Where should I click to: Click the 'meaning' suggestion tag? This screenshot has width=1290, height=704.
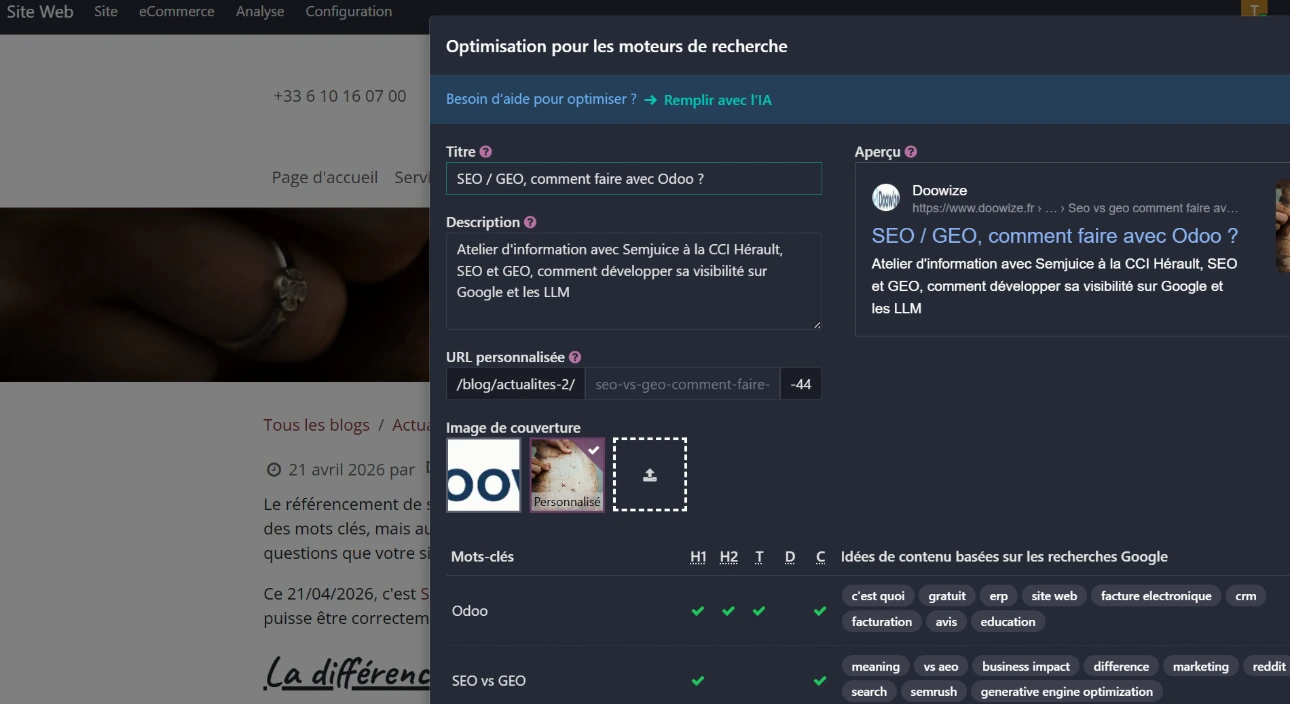876,667
